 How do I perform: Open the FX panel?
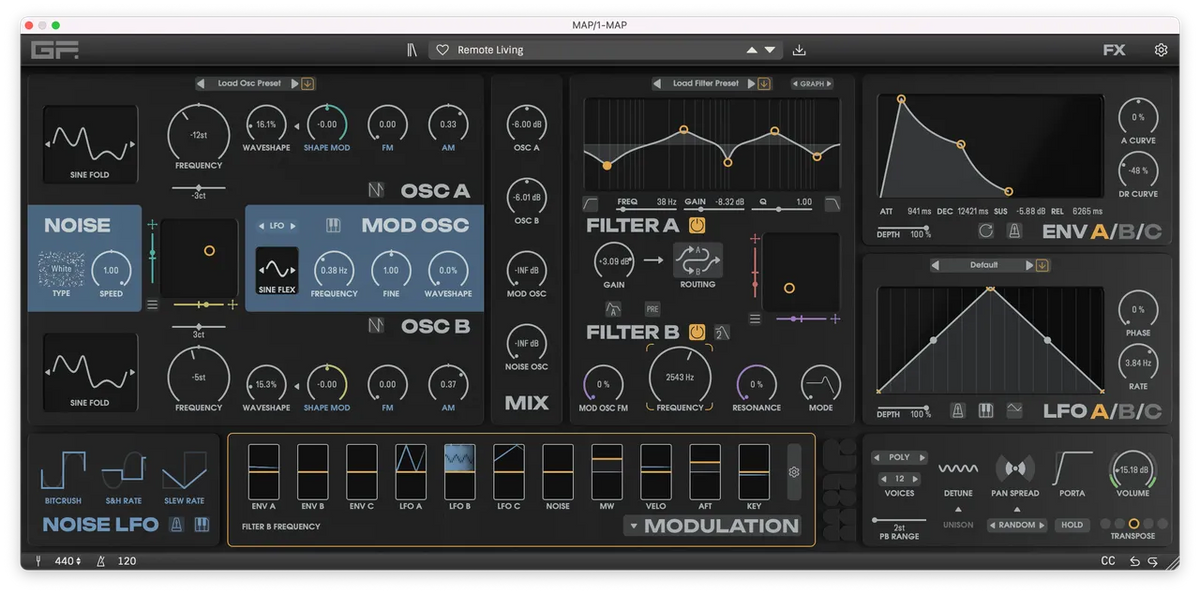[1114, 50]
